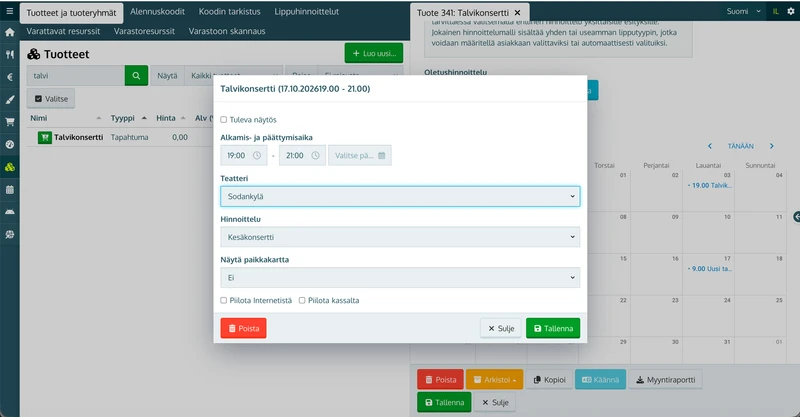Open the android-shaped sidebar icon
Screen dimensions: 800x417
(10, 212)
